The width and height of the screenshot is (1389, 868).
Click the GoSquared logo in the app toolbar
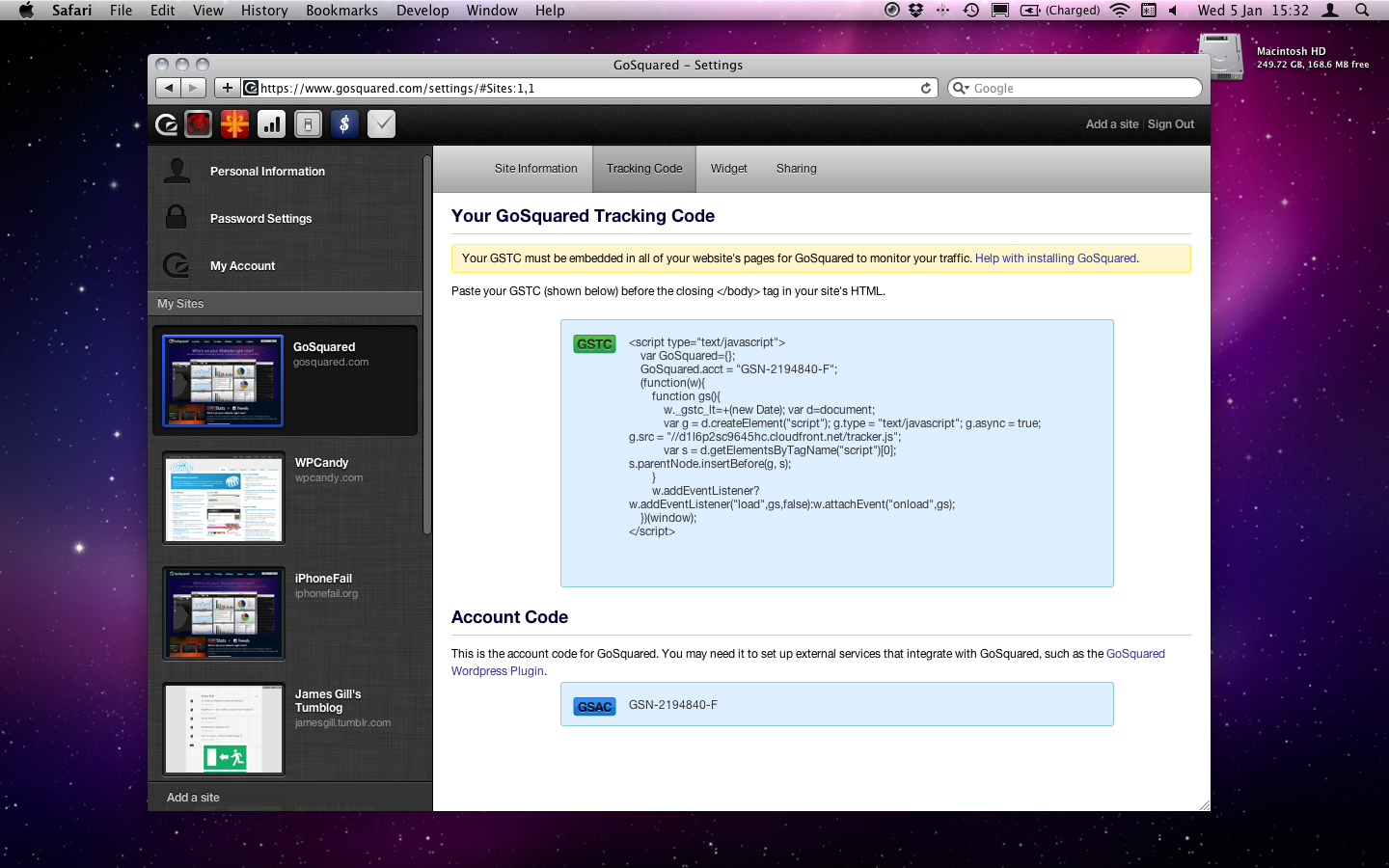(x=166, y=124)
